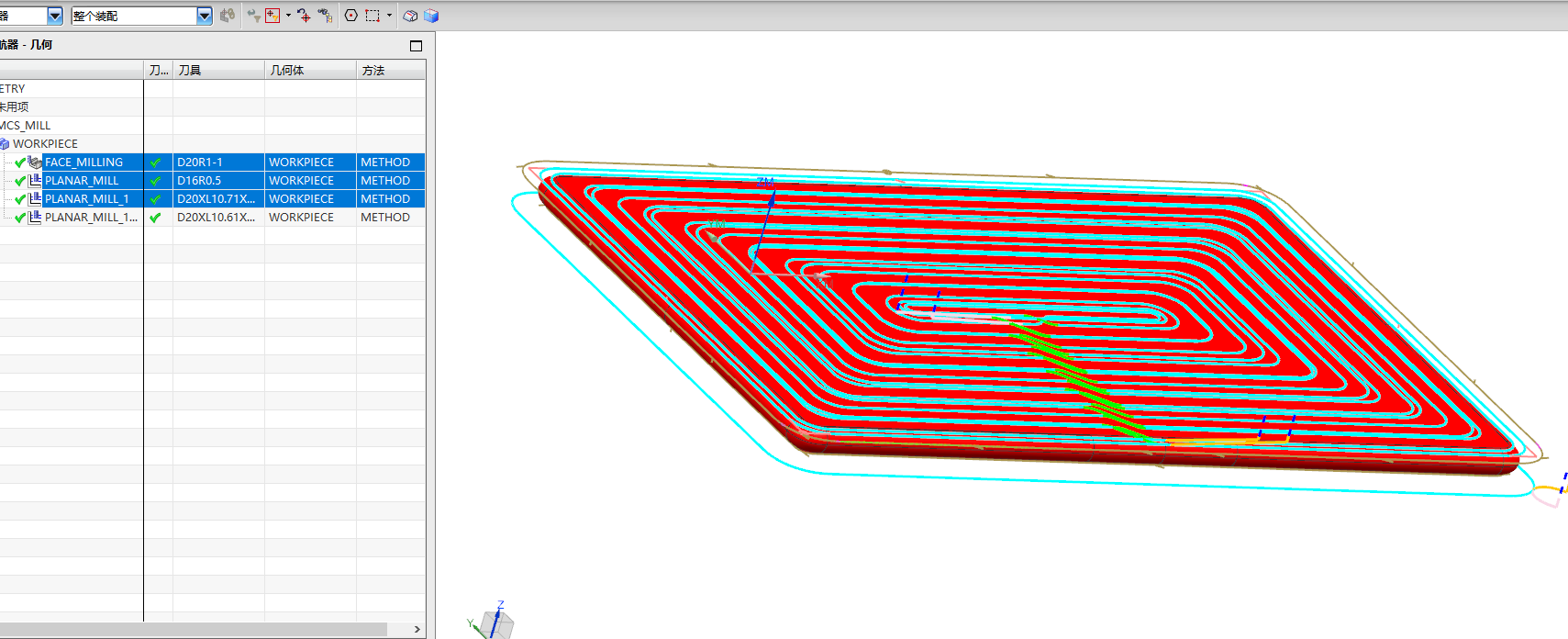Click the ZM axis label in the viewport
Screen dimensions: 1568x639
coord(765,183)
